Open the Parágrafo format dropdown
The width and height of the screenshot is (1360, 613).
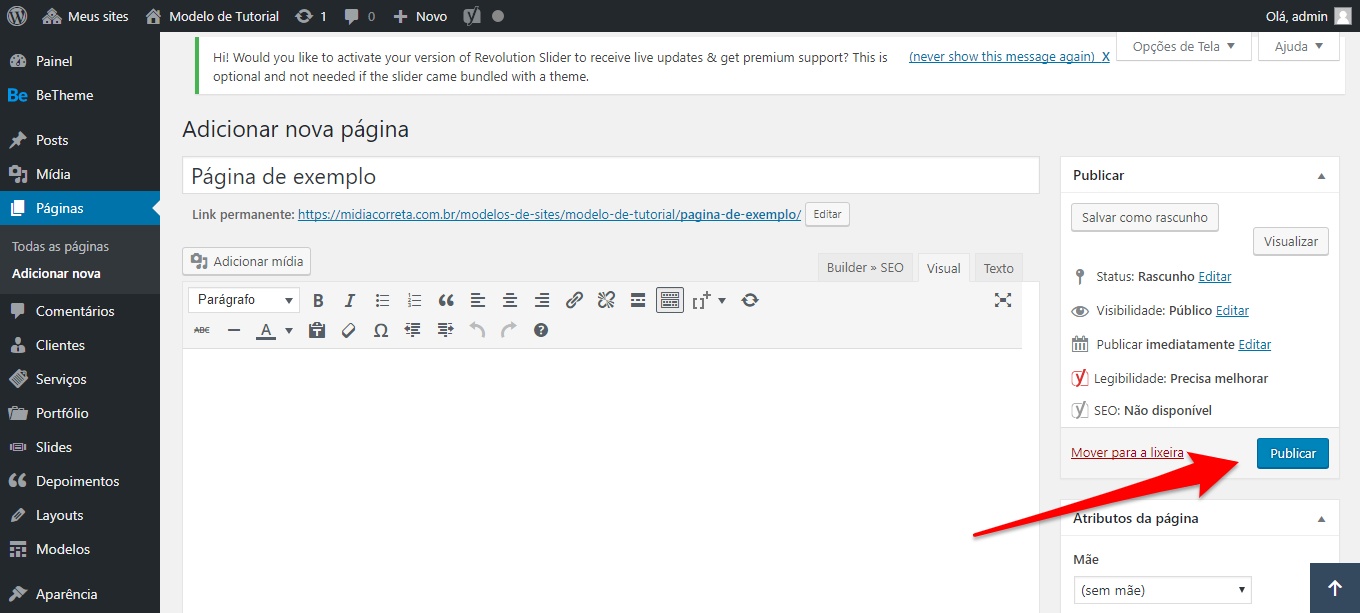click(247, 300)
